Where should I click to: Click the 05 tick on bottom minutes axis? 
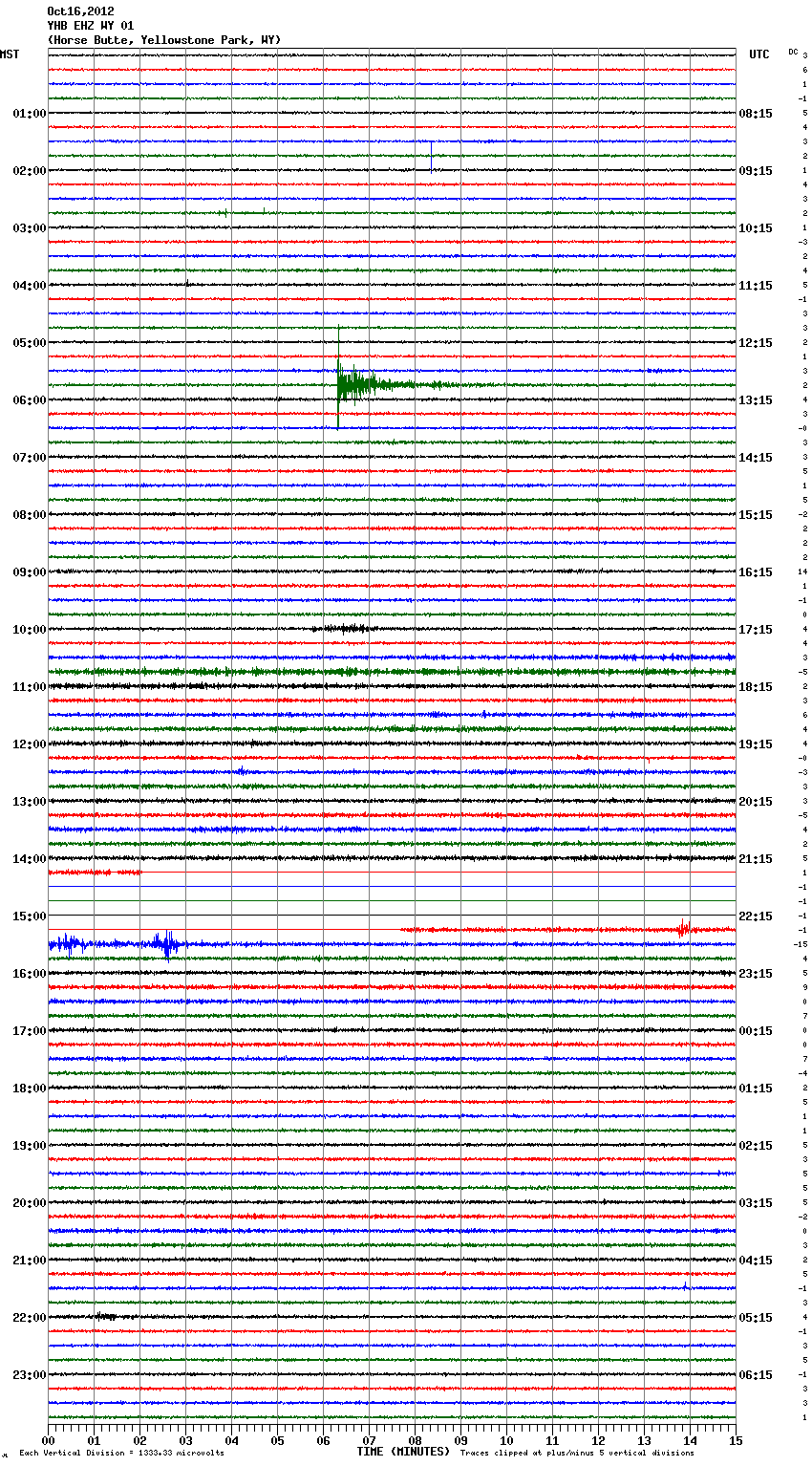point(277,1439)
